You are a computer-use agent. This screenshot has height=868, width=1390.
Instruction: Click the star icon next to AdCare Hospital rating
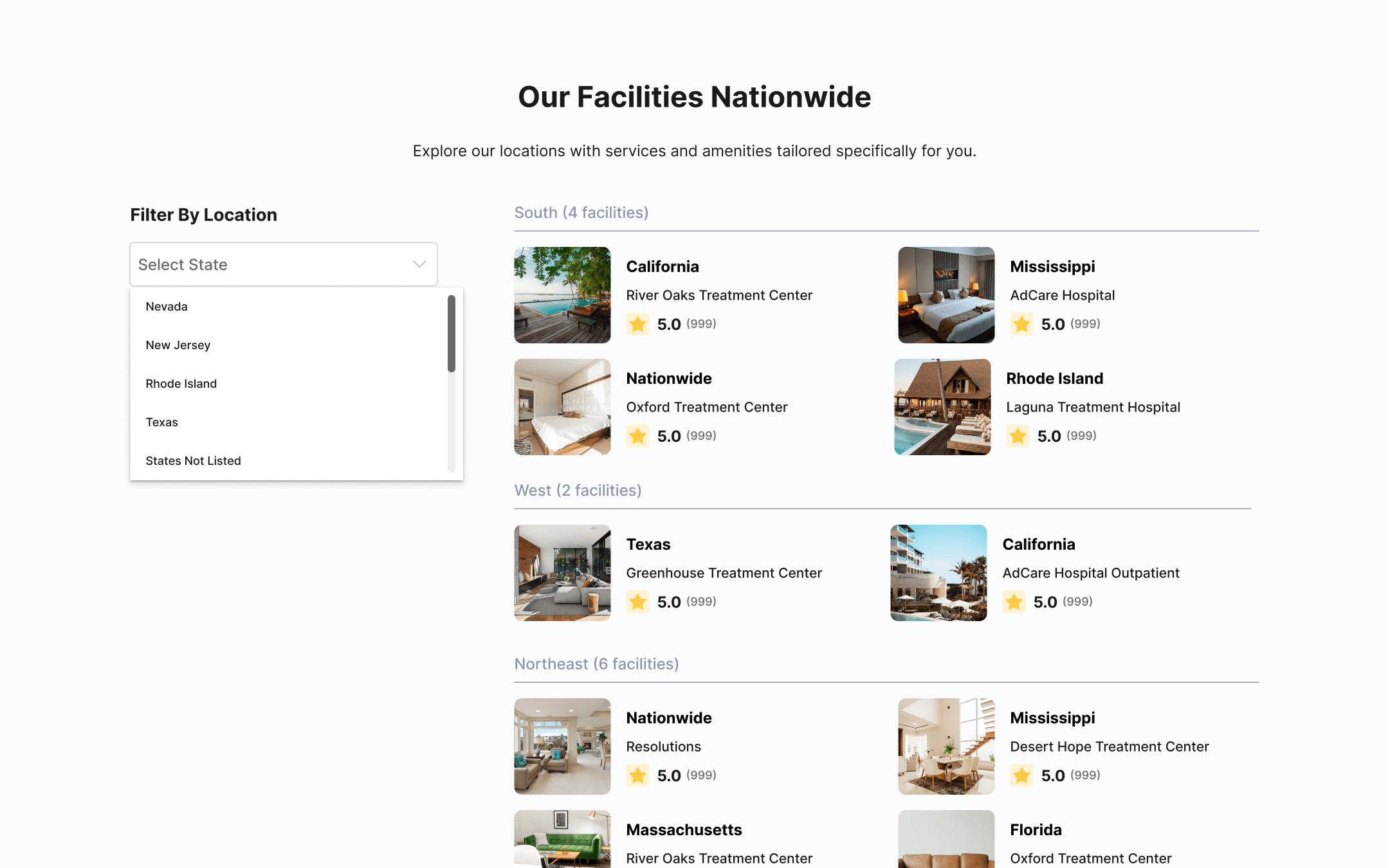coord(1021,324)
